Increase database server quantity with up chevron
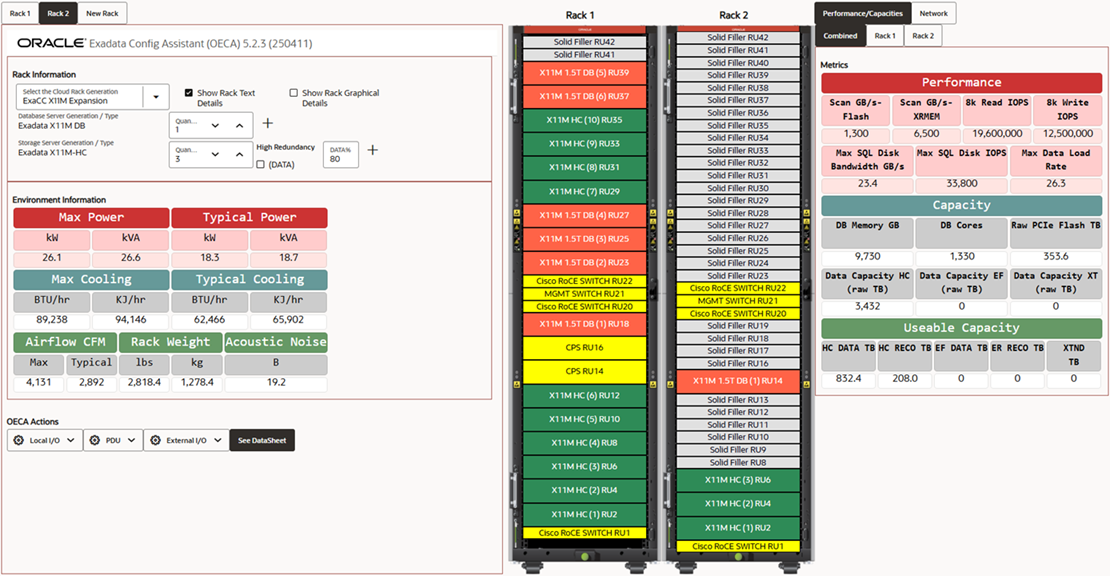The height and width of the screenshot is (576, 1110). coord(239,126)
